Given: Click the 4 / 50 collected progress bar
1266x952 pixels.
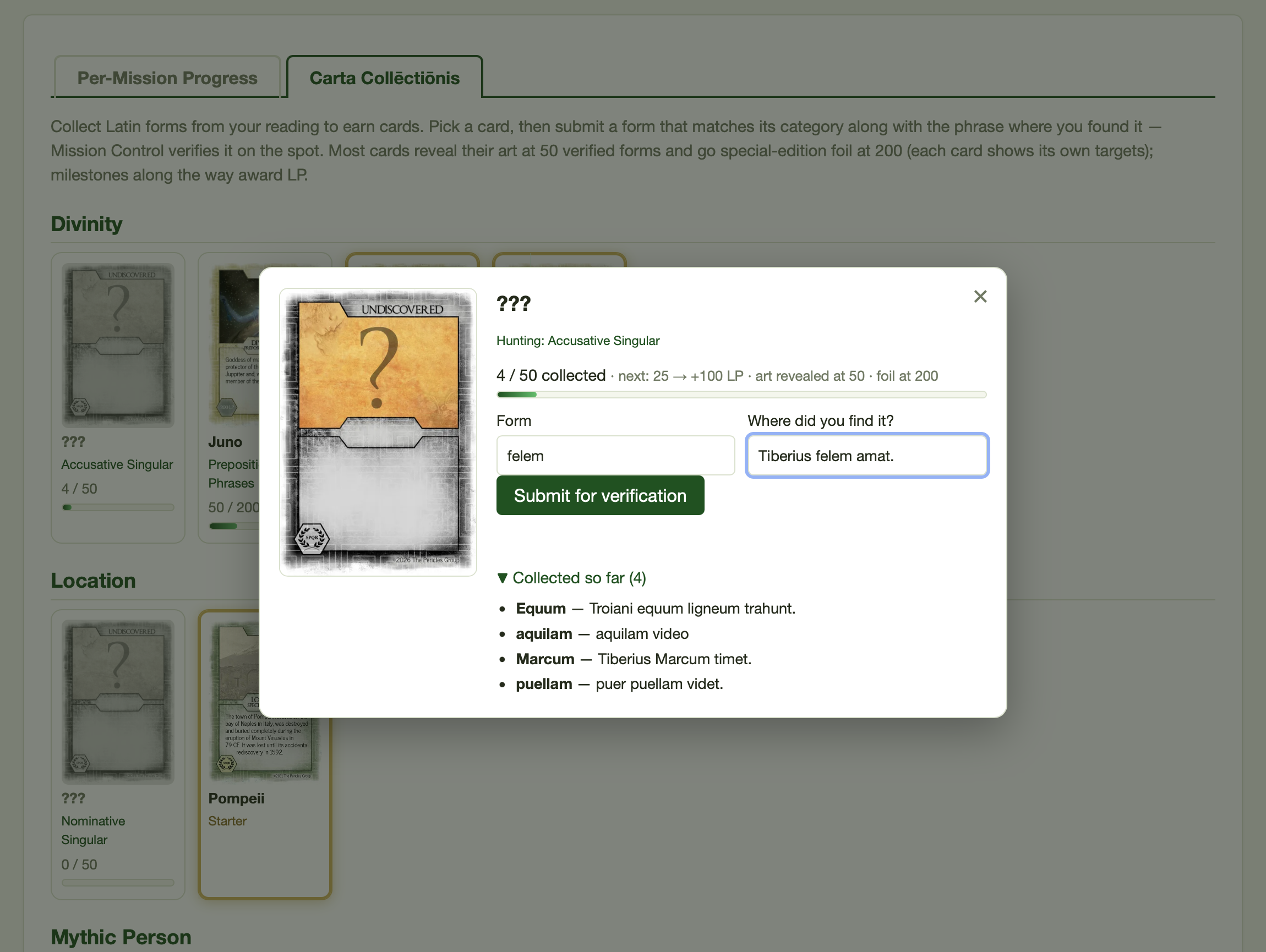Looking at the screenshot, I should tap(741, 394).
